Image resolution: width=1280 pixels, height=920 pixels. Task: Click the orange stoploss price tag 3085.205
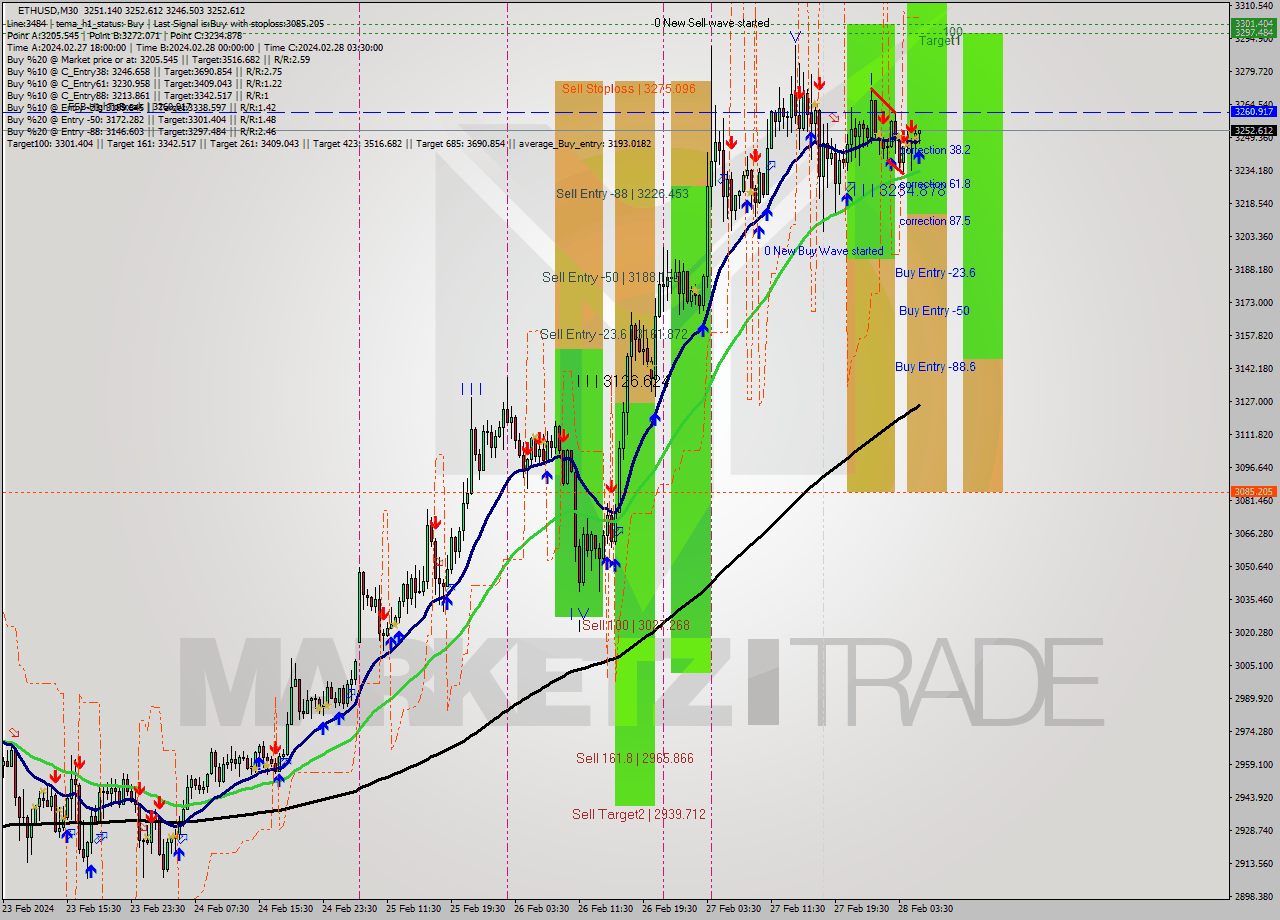tap(1254, 492)
